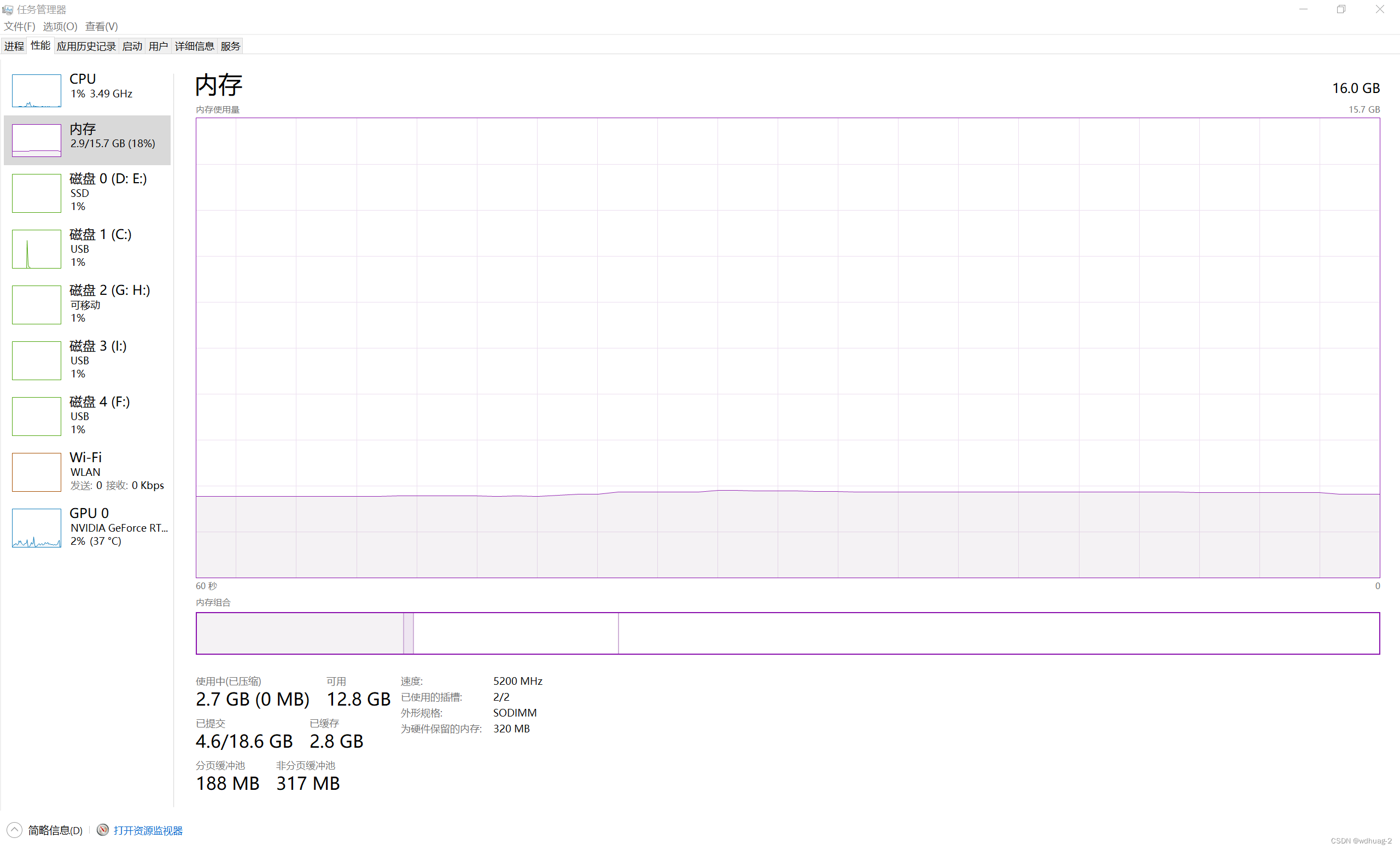Screen dimensions: 1400x850
Task: Open the 查看(V) menu
Action: 101,26
